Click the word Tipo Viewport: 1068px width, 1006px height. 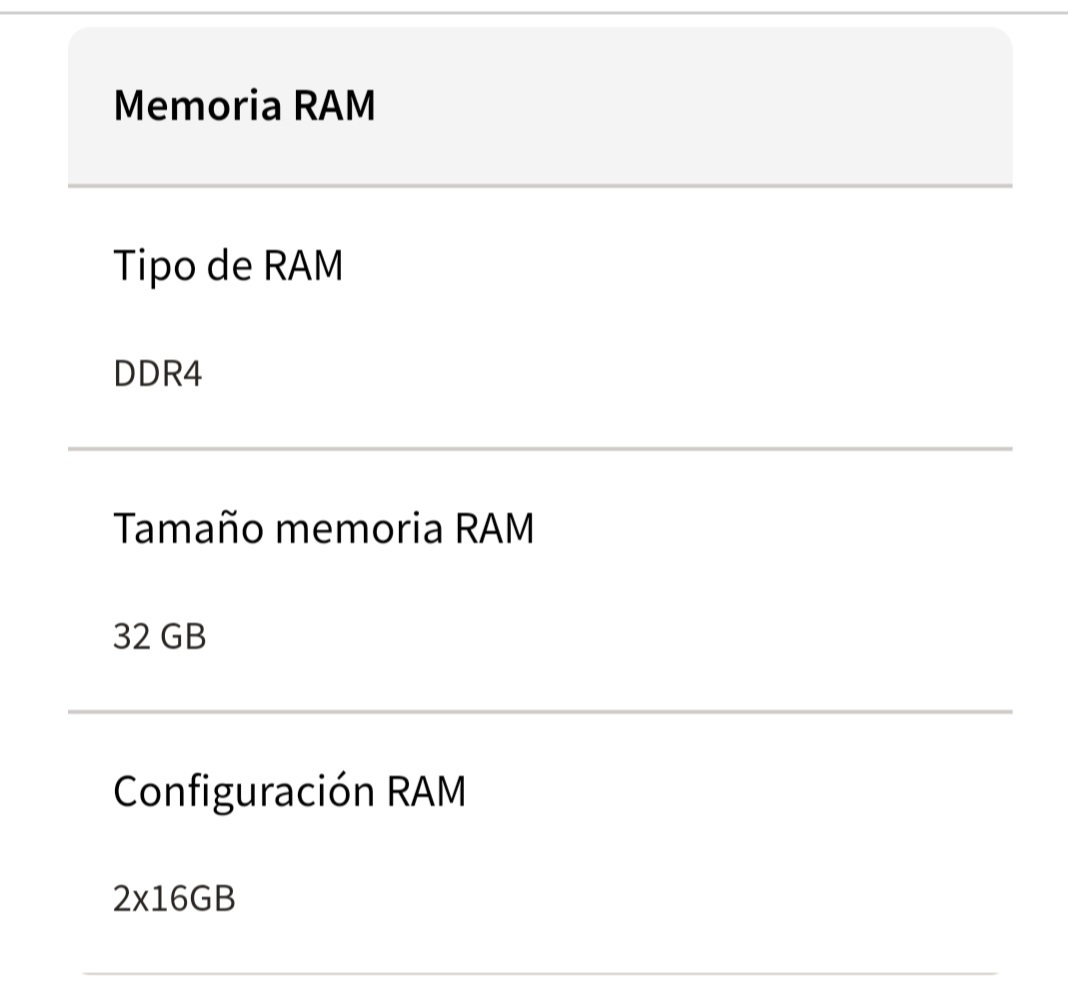tap(149, 267)
